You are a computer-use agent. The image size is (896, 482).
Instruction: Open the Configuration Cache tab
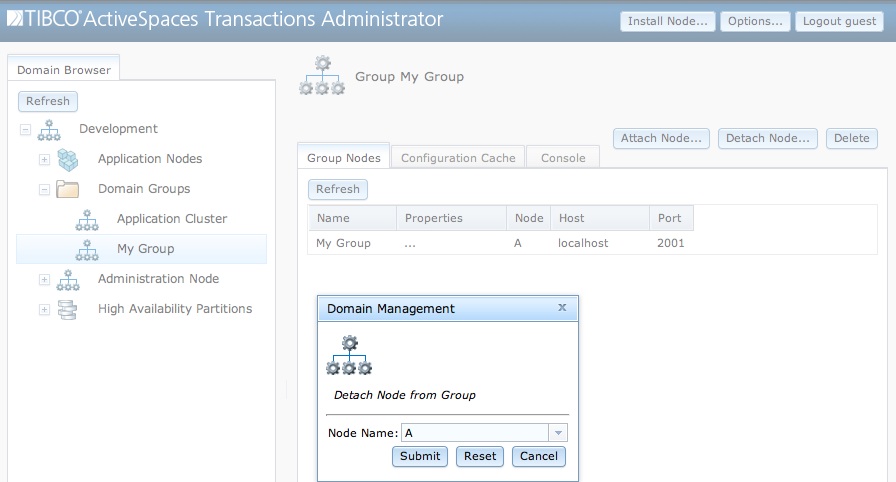pos(458,158)
